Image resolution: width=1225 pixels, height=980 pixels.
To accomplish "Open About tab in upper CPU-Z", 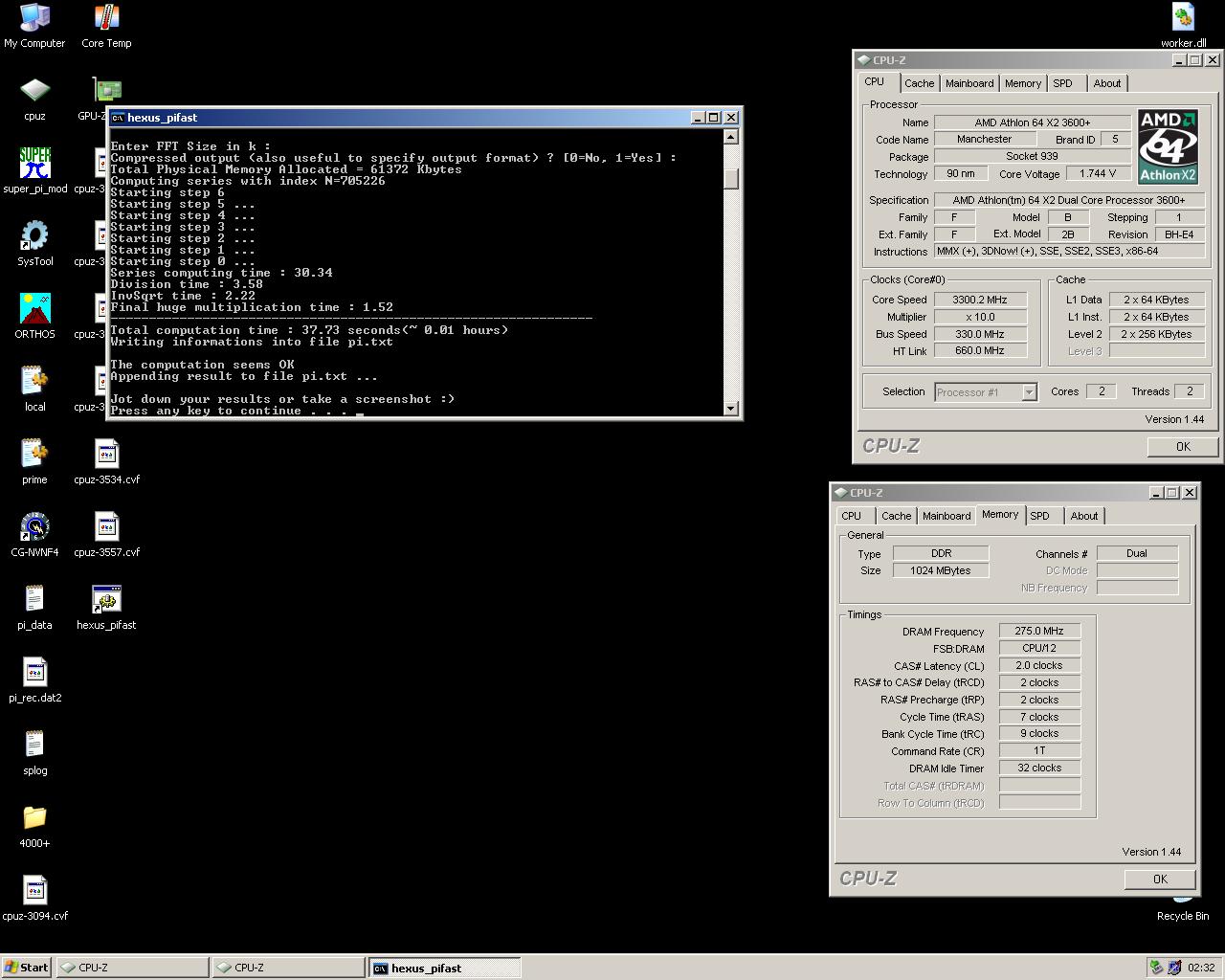I will click(x=1107, y=83).
